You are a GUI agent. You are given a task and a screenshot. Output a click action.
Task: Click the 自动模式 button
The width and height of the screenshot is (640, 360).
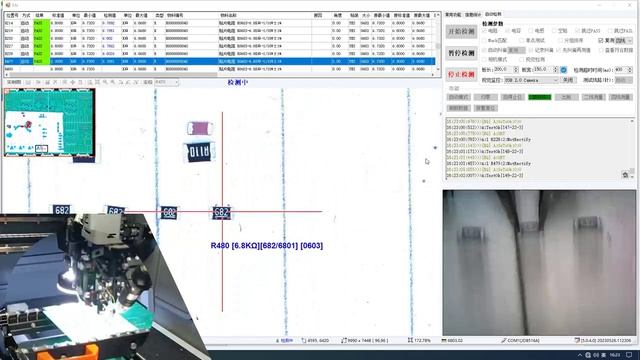click(x=459, y=97)
